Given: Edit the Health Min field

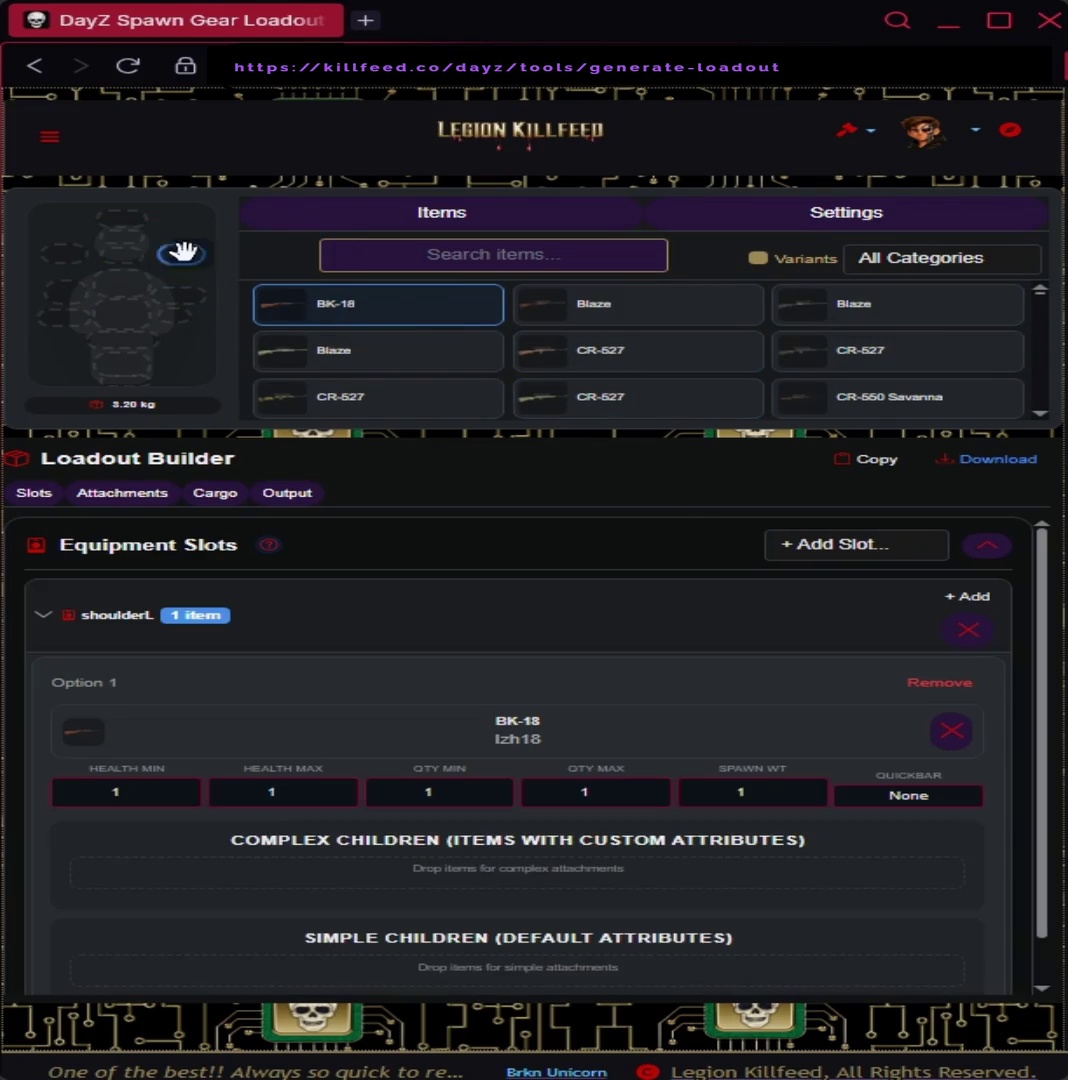Looking at the screenshot, I should (x=126, y=793).
